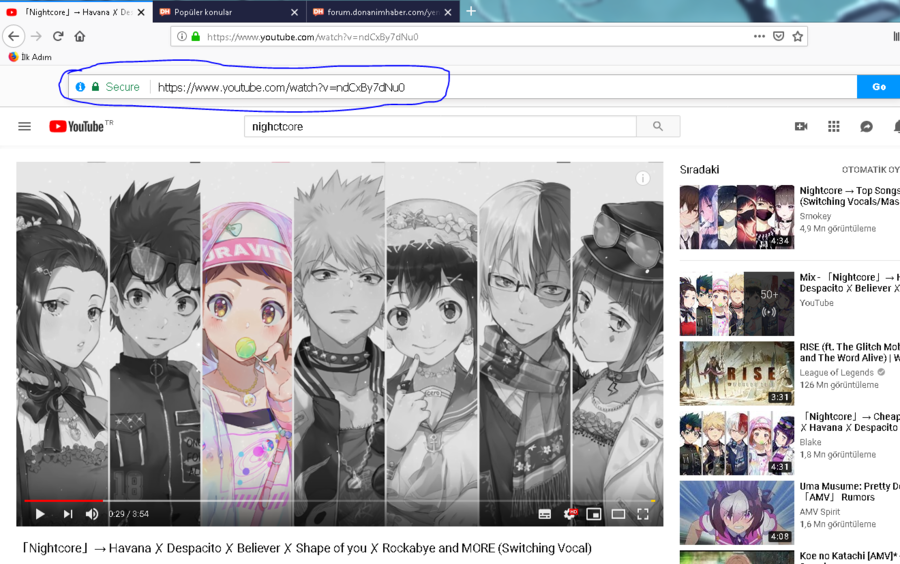The width and height of the screenshot is (900, 564).
Task: Open the browser home page icon
Action: 80,36
